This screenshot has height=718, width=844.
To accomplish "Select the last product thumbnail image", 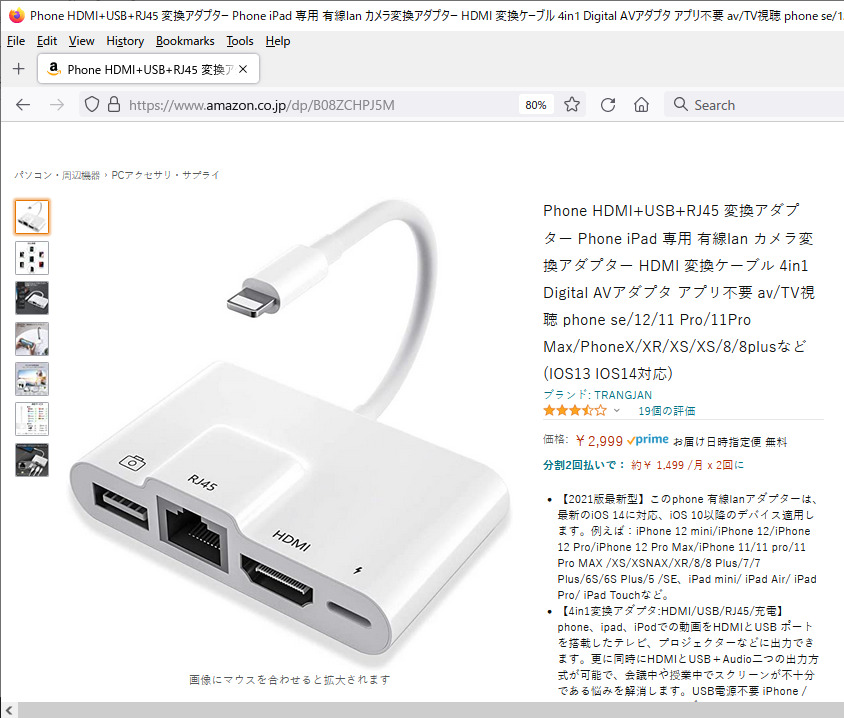I will (x=32, y=460).
